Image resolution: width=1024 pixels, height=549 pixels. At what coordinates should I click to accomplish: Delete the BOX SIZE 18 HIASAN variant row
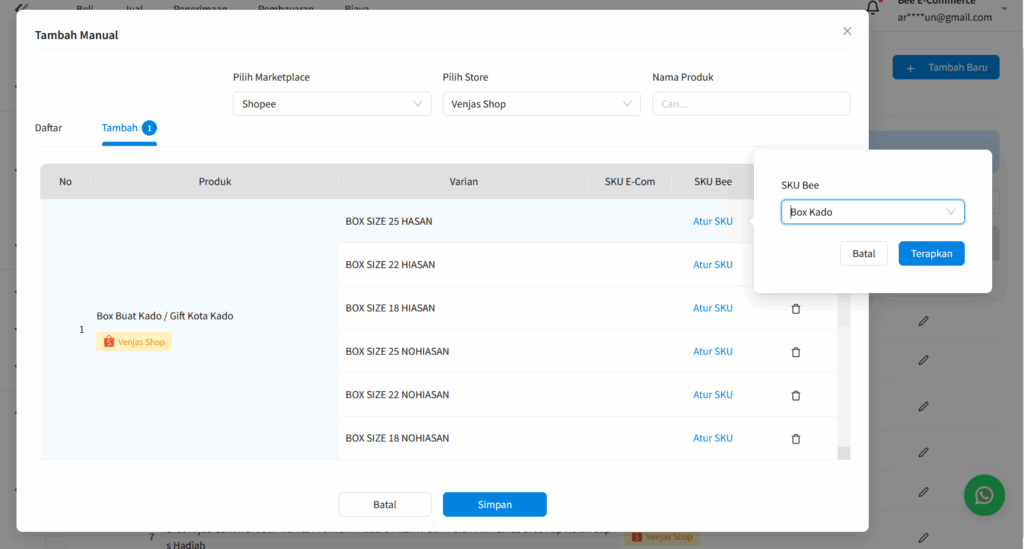pos(795,309)
